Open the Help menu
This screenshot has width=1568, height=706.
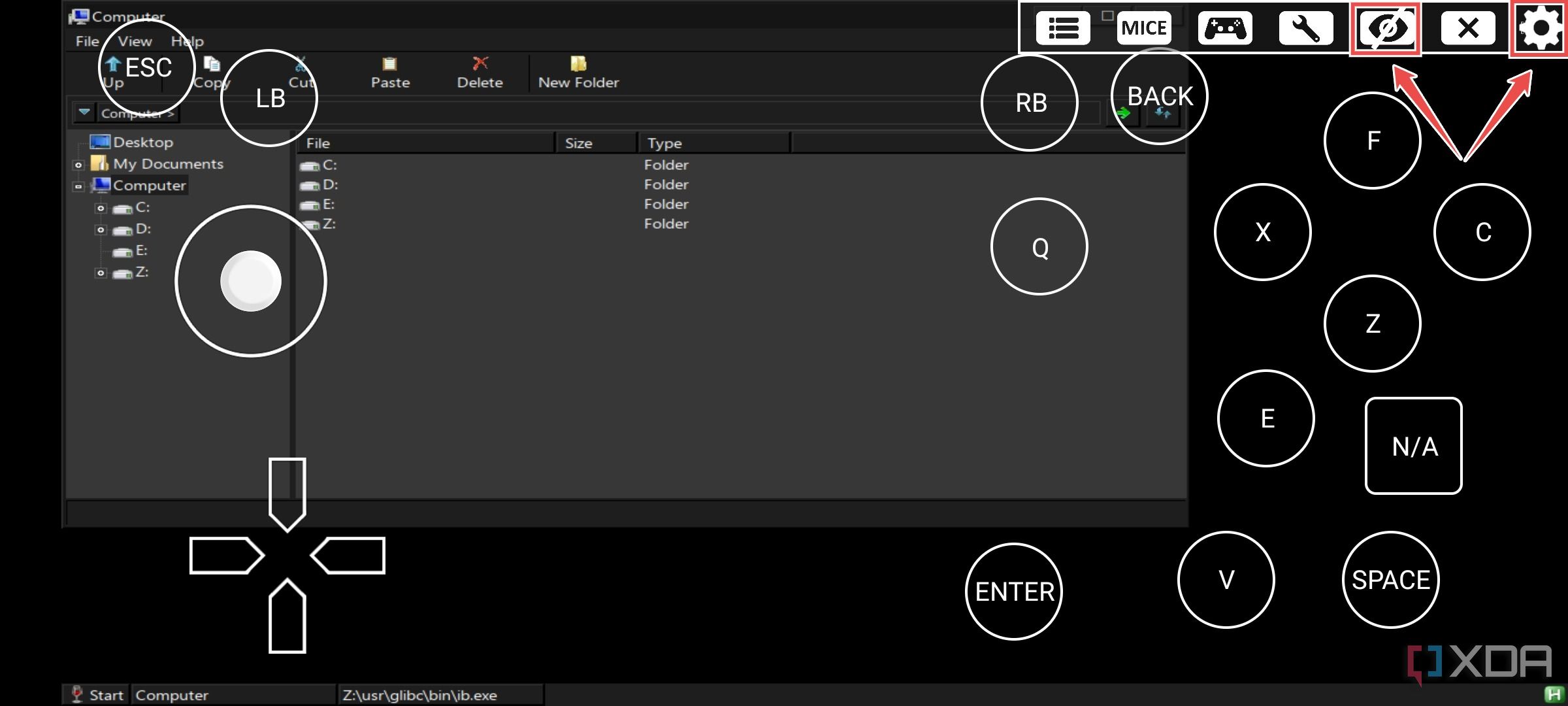click(188, 41)
